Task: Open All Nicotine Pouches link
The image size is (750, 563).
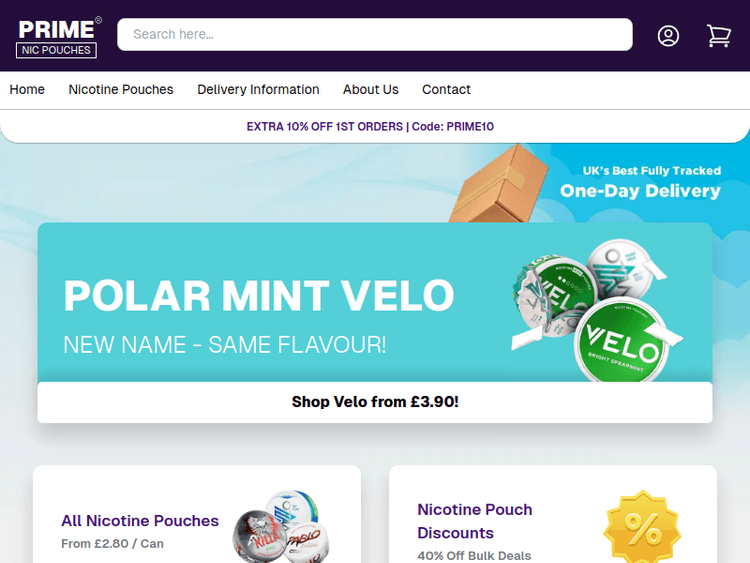Action: point(140,520)
